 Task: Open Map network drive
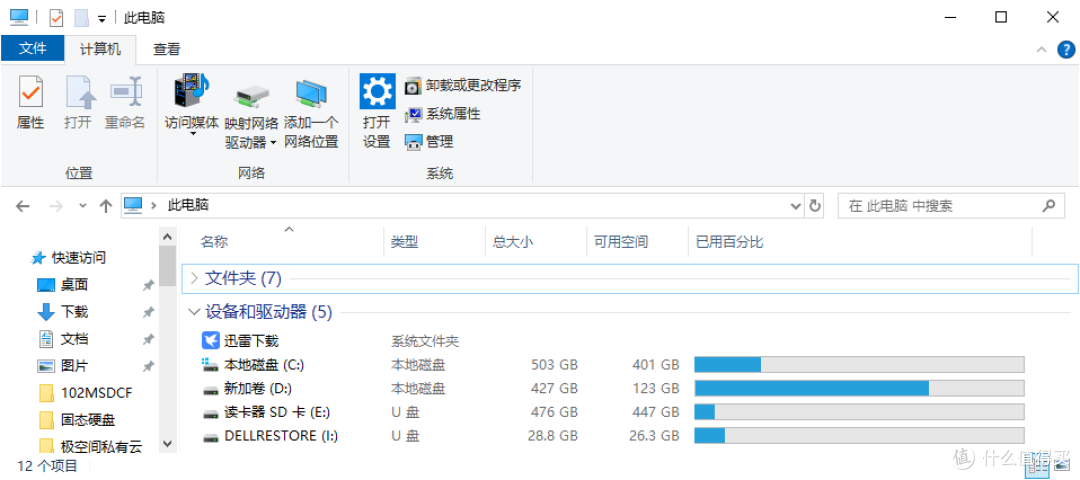(251, 114)
